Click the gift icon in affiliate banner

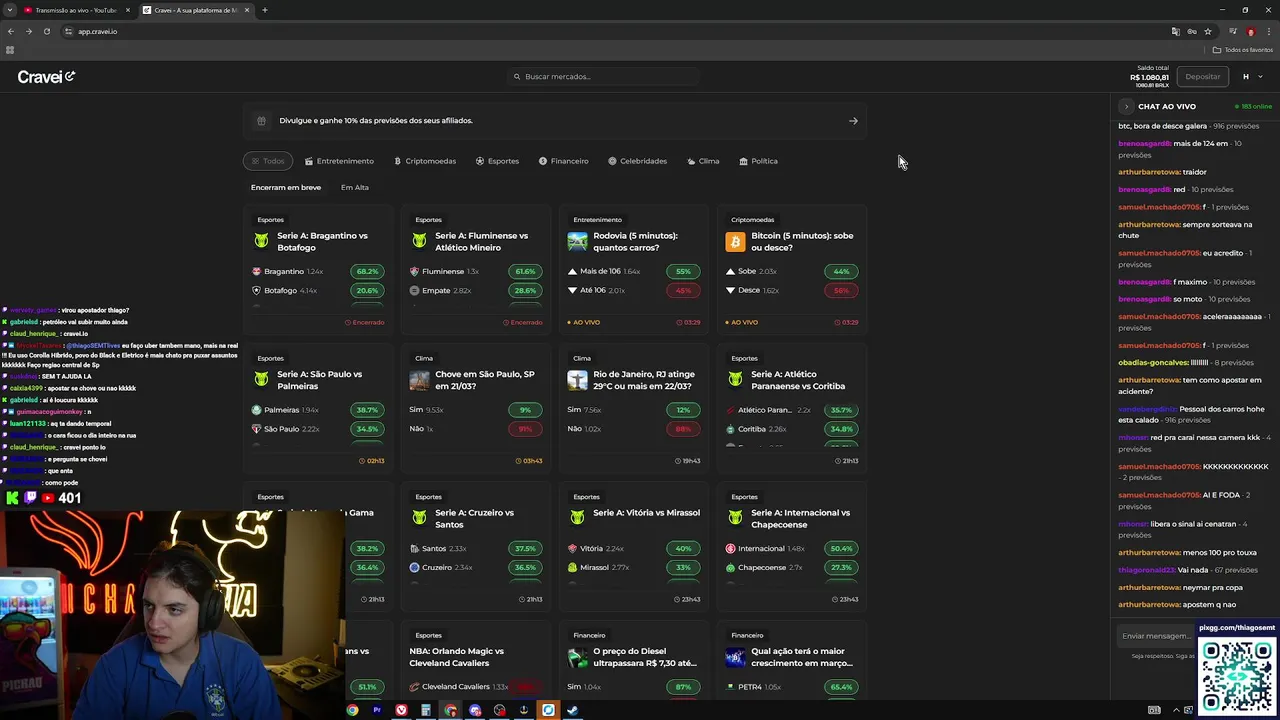point(261,121)
